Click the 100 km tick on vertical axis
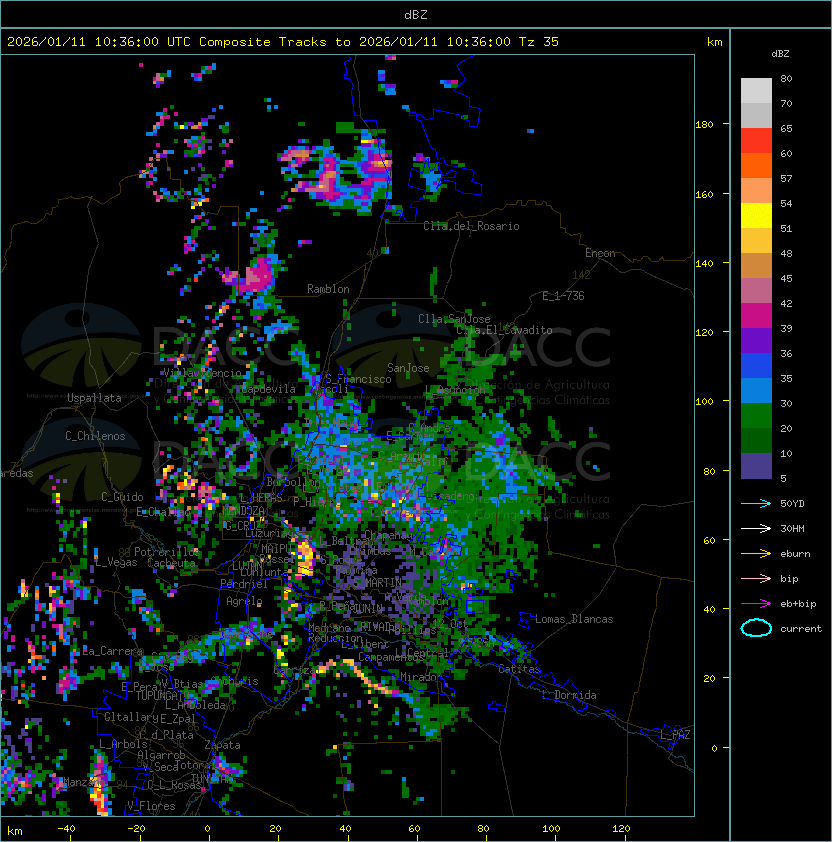 point(704,402)
